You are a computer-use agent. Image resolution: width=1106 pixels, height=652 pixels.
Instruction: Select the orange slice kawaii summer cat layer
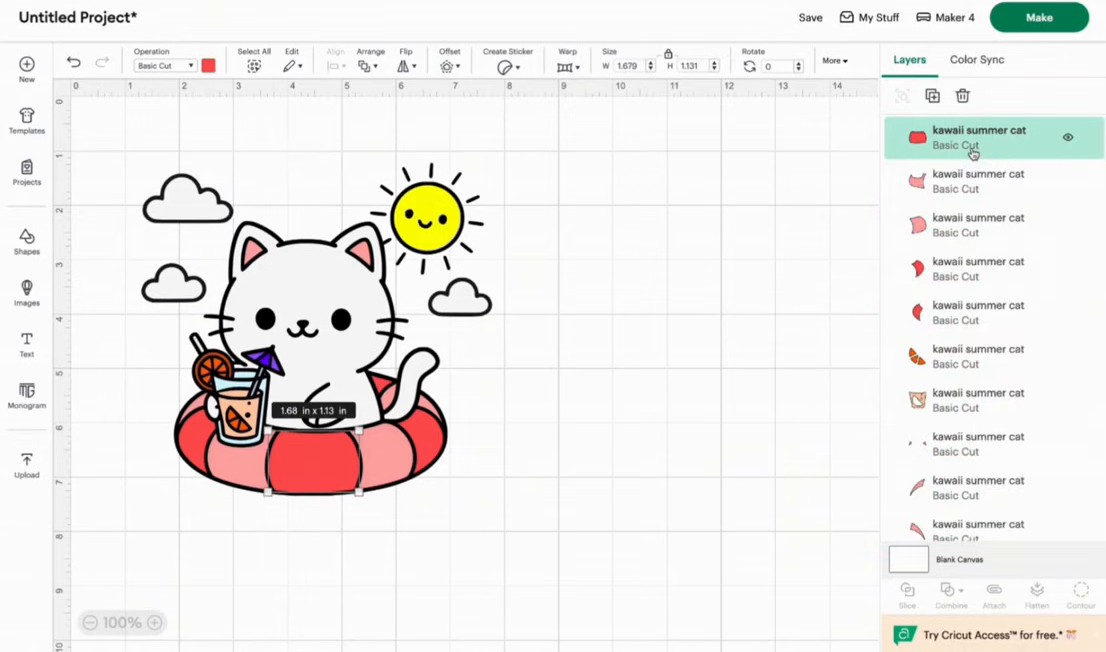coord(993,356)
